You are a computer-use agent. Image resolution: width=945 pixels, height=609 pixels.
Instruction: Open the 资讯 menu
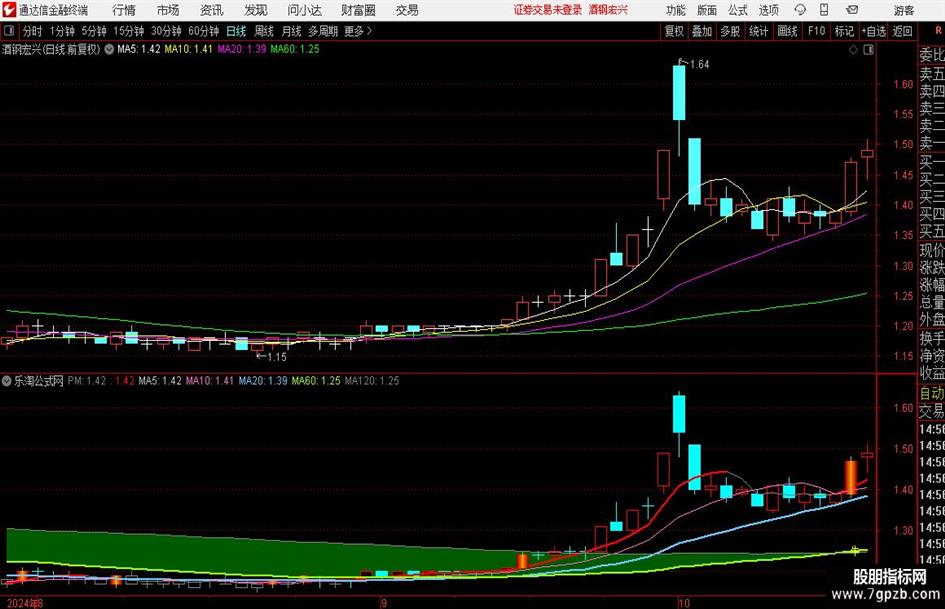coord(212,10)
